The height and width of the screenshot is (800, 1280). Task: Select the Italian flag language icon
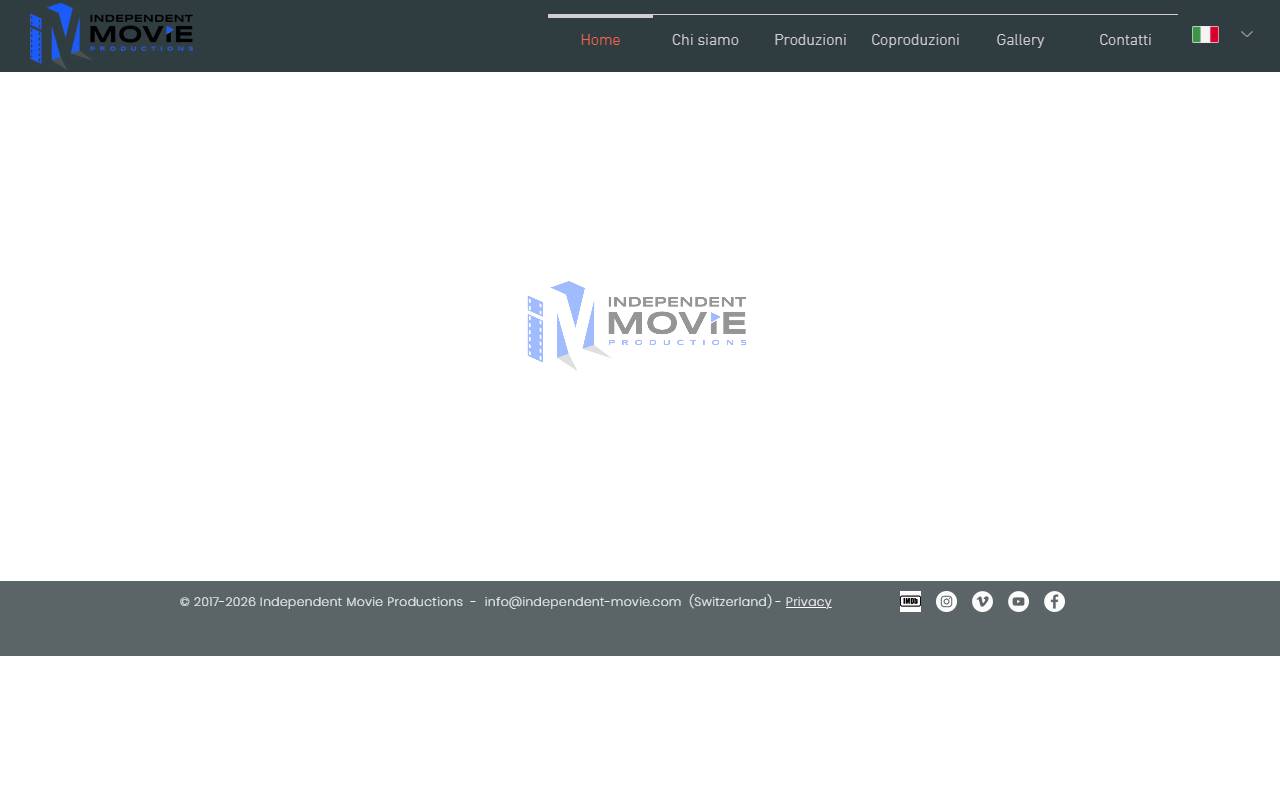[1205, 34]
